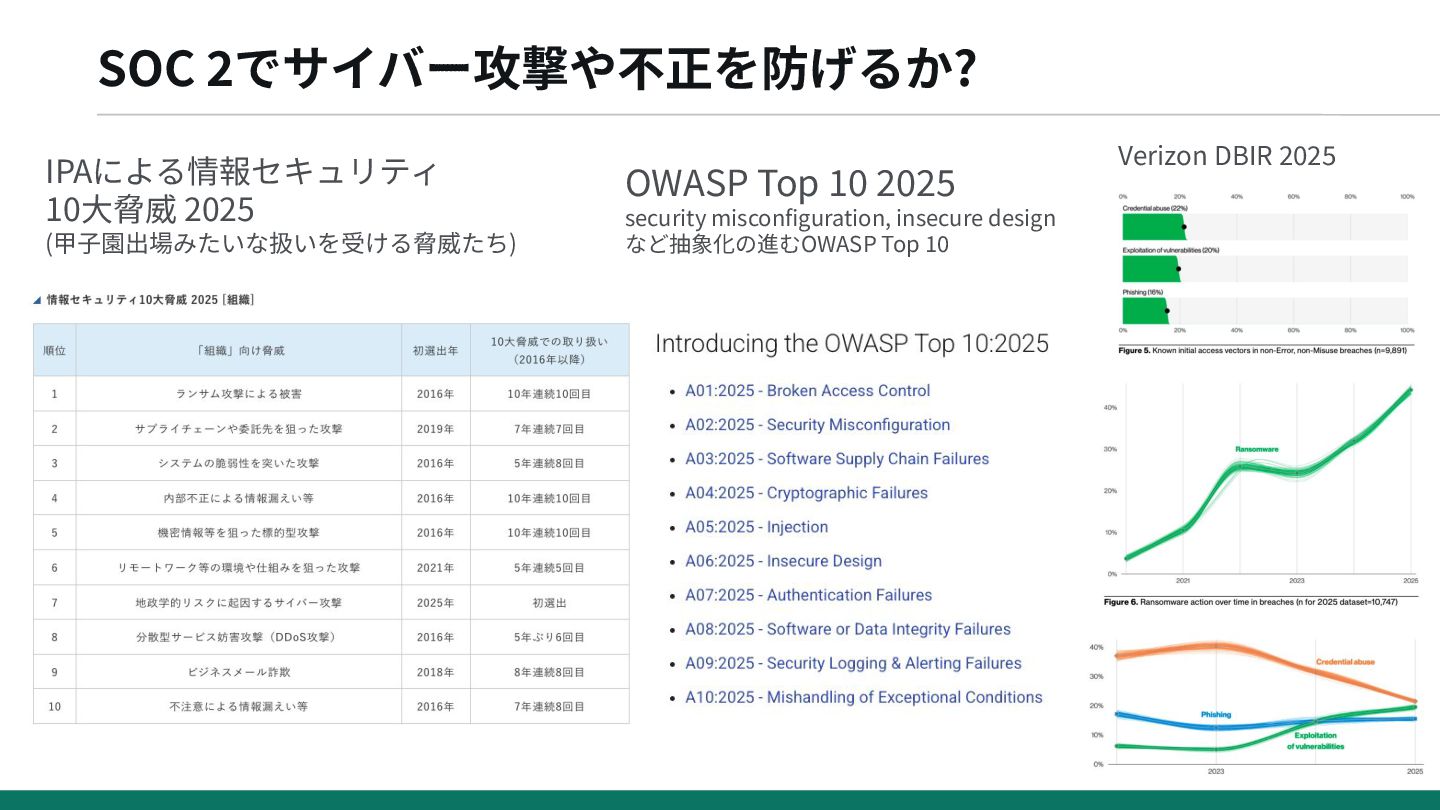Screen dimensions: 1440x810
Task: Click the 10大脅威での取り扱い column header
Action: click(x=550, y=350)
